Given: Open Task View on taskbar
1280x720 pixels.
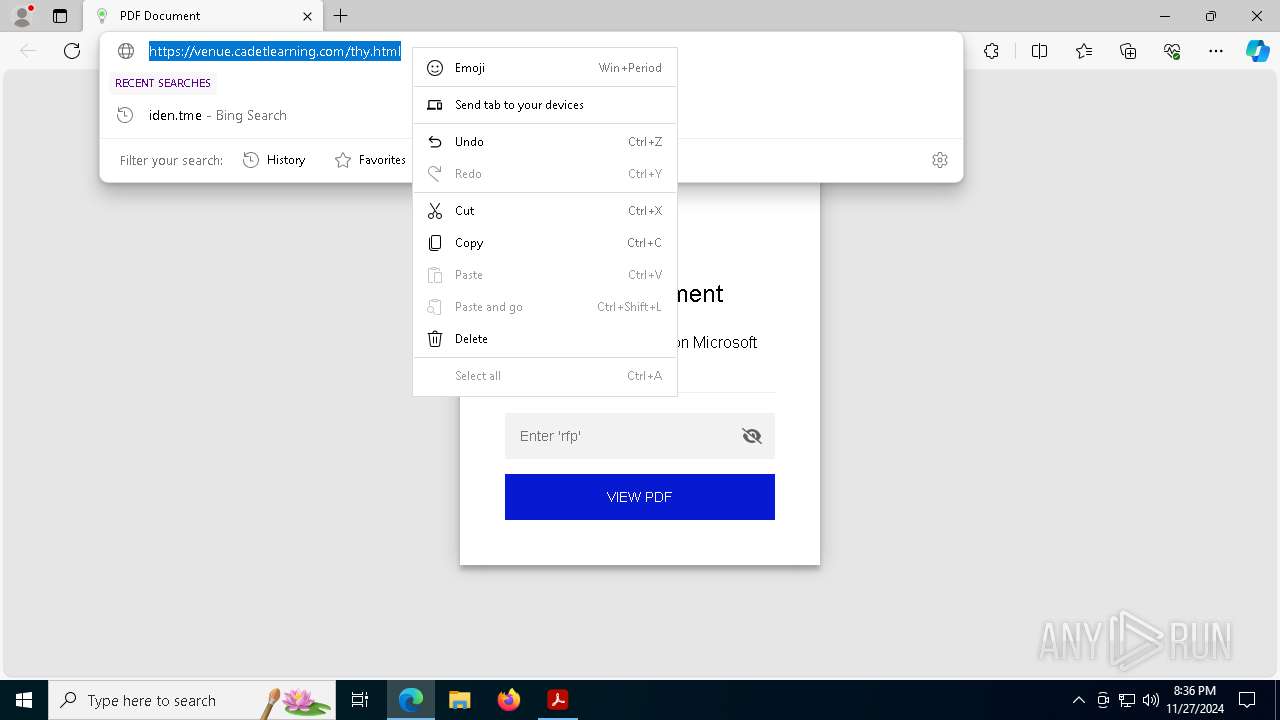Looking at the screenshot, I should (x=360, y=700).
